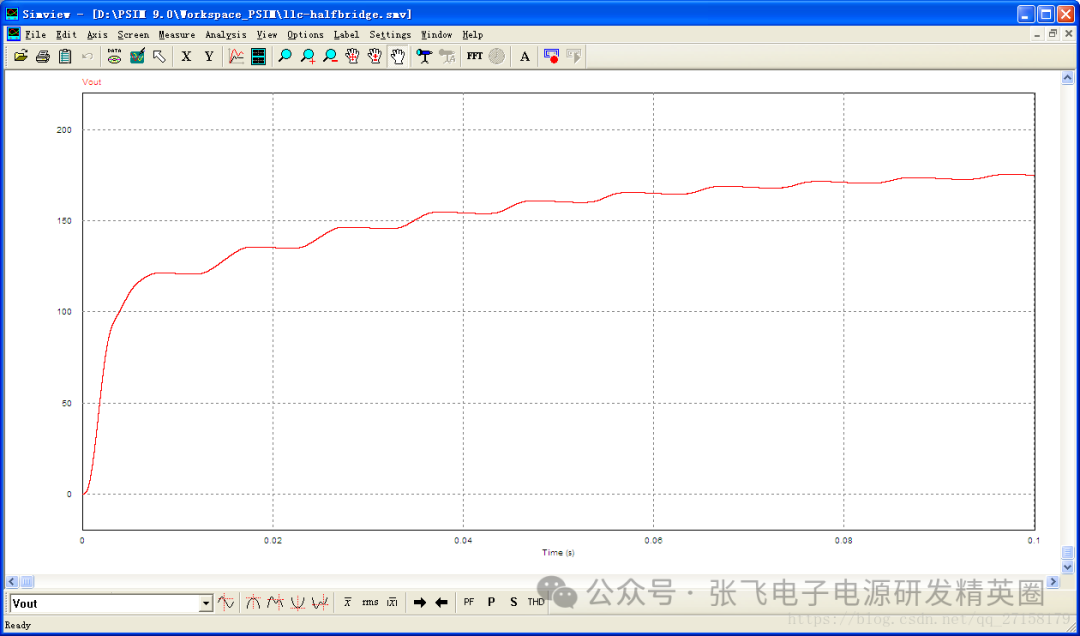1080x636 pixels.
Task: Click the add/delete curves icon
Action: [x=137, y=57]
